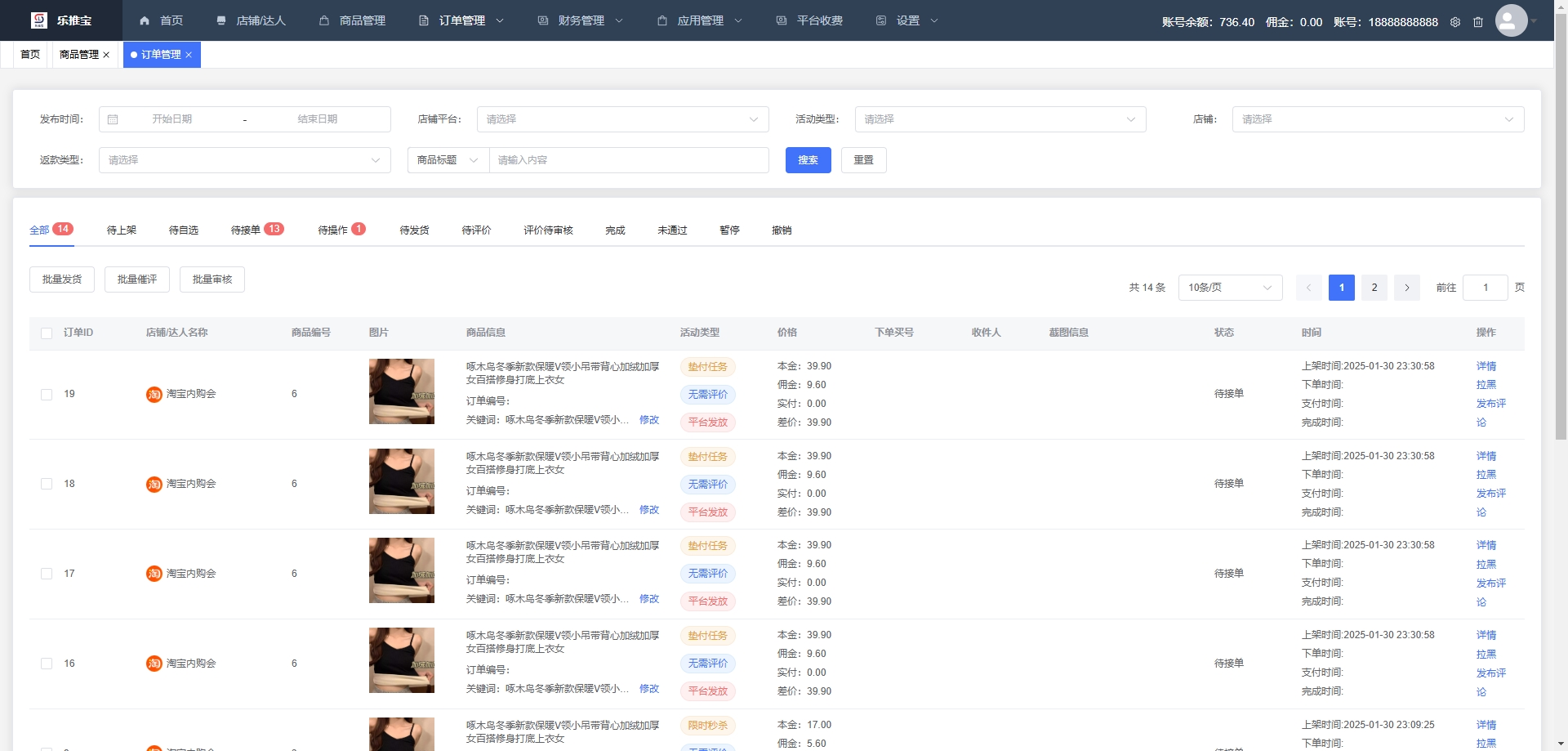Expand the 活动类型 dropdown
1568x751 pixels.
[1000, 119]
